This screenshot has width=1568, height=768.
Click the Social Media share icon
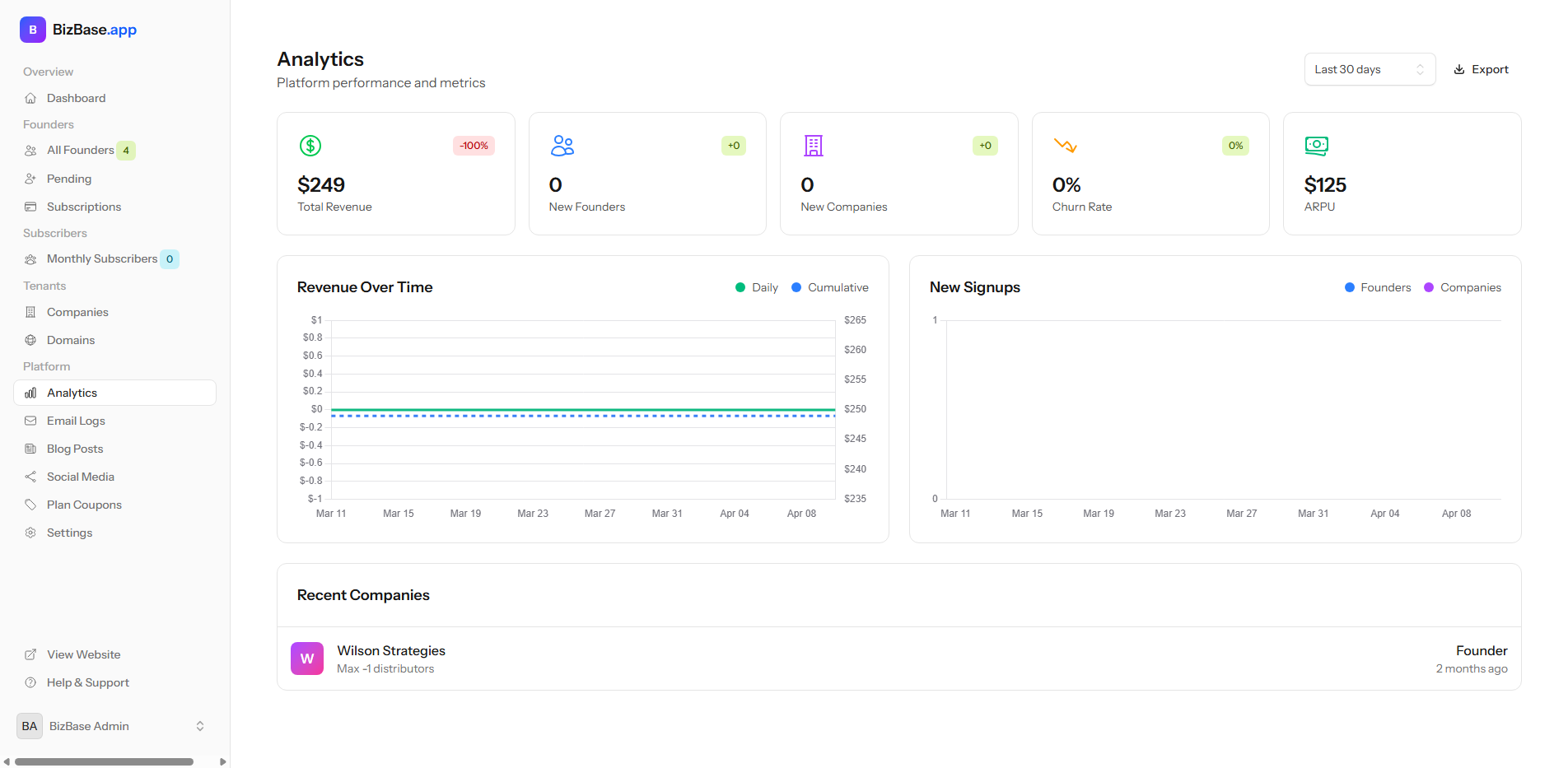(30, 477)
